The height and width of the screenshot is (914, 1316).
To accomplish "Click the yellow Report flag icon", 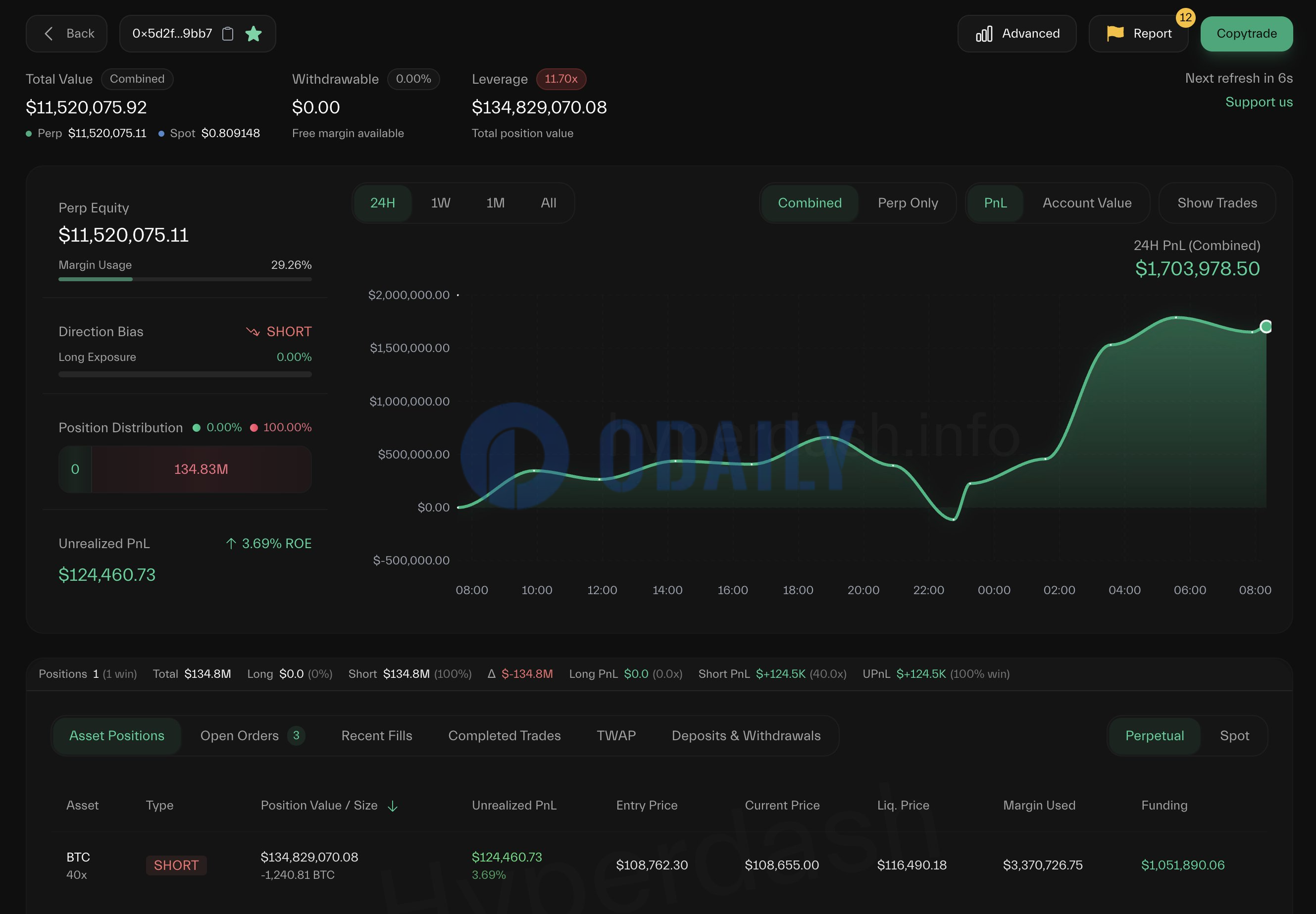I will pos(1114,33).
